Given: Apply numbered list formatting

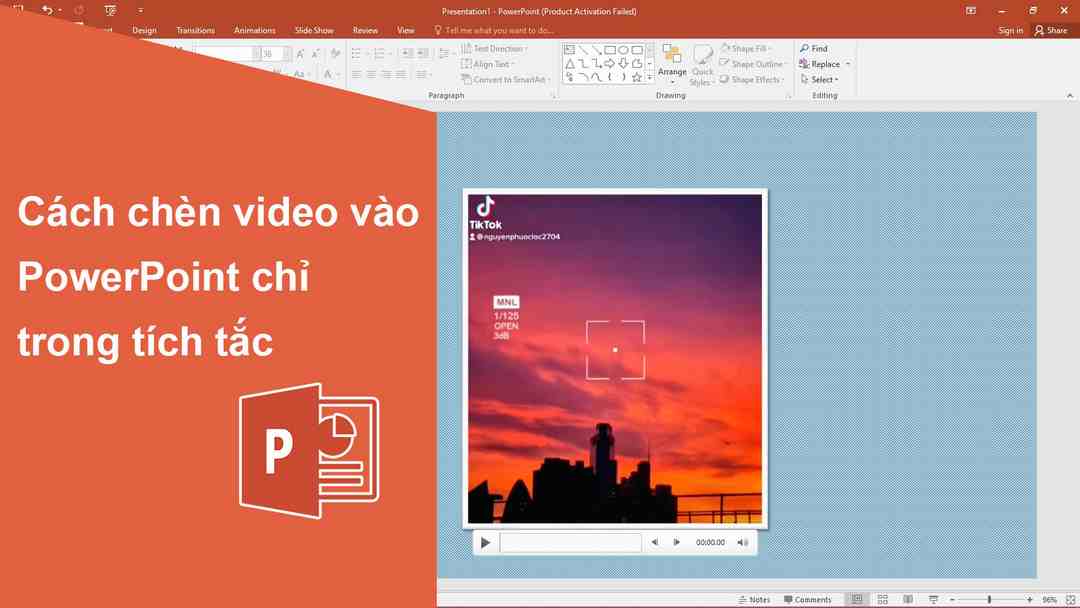Looking at the screenshot, I should coord(381,54).
